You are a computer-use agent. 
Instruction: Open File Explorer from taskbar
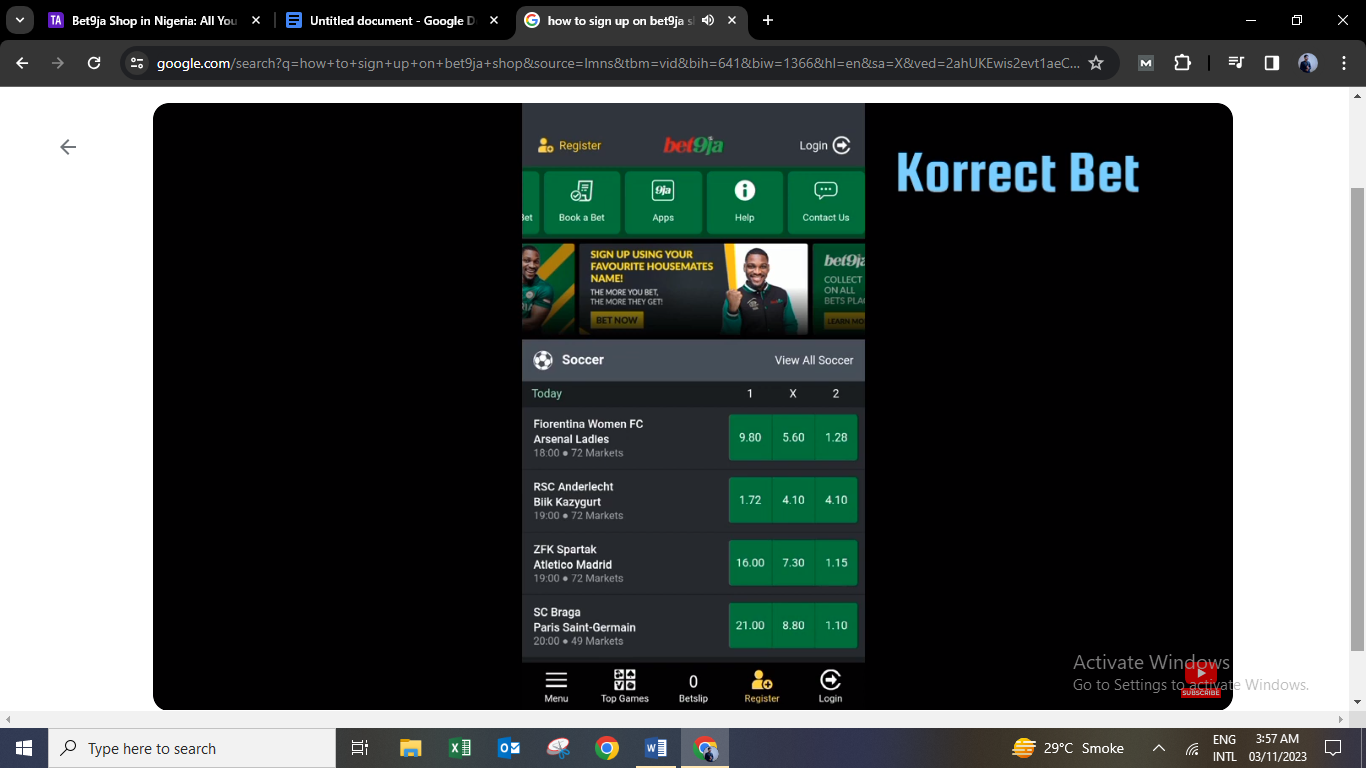click(x=410, y=748)
